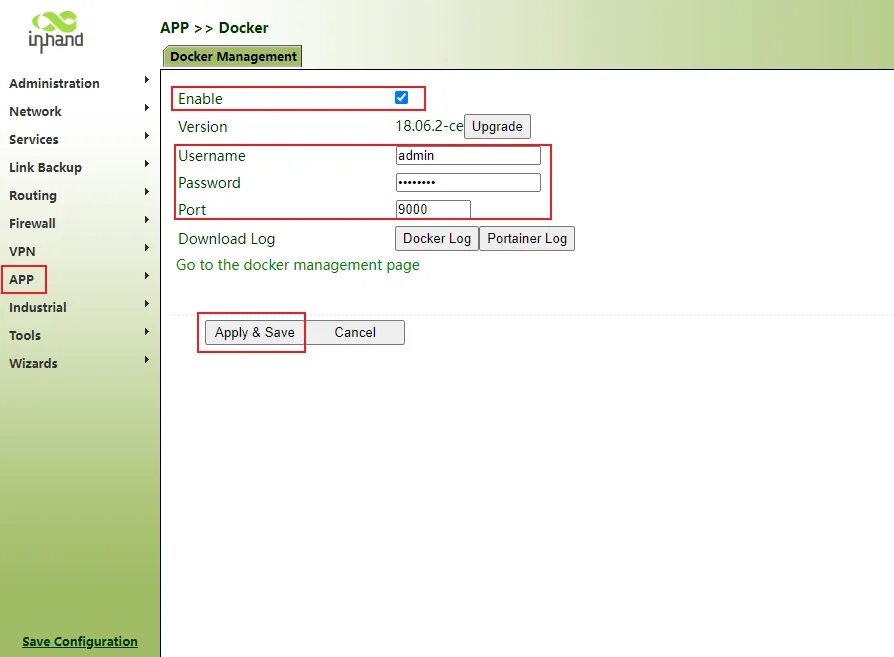Expand the Industrial menu arrow
This screenshot has height=657, width=894.
pos(147,303)
